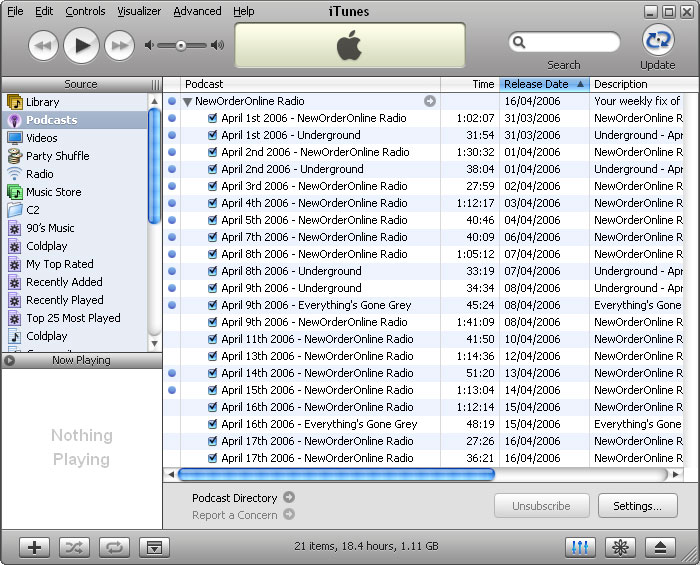
Task: Open Radio in the Source list
Action: pos(75,174)
